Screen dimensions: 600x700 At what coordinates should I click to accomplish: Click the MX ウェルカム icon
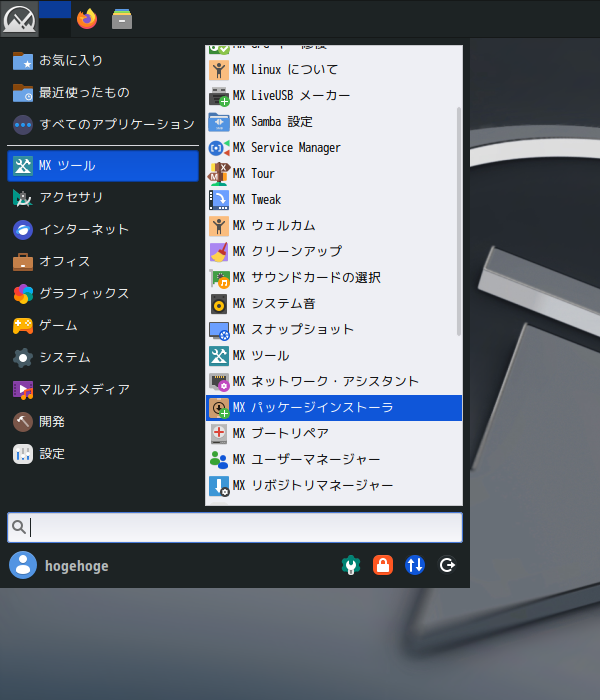pyautogui.click(x=219, y=225)
